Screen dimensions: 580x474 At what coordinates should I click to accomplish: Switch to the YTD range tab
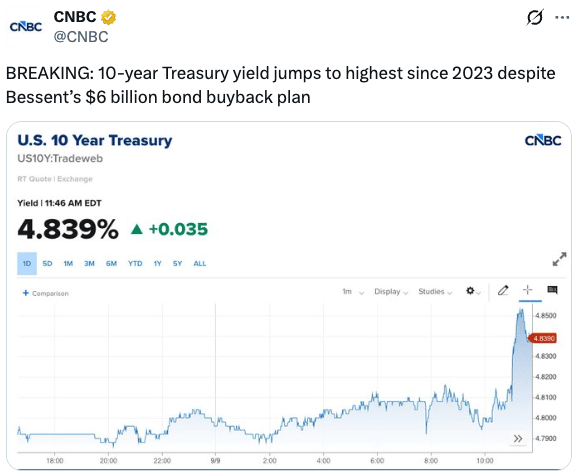135,263
